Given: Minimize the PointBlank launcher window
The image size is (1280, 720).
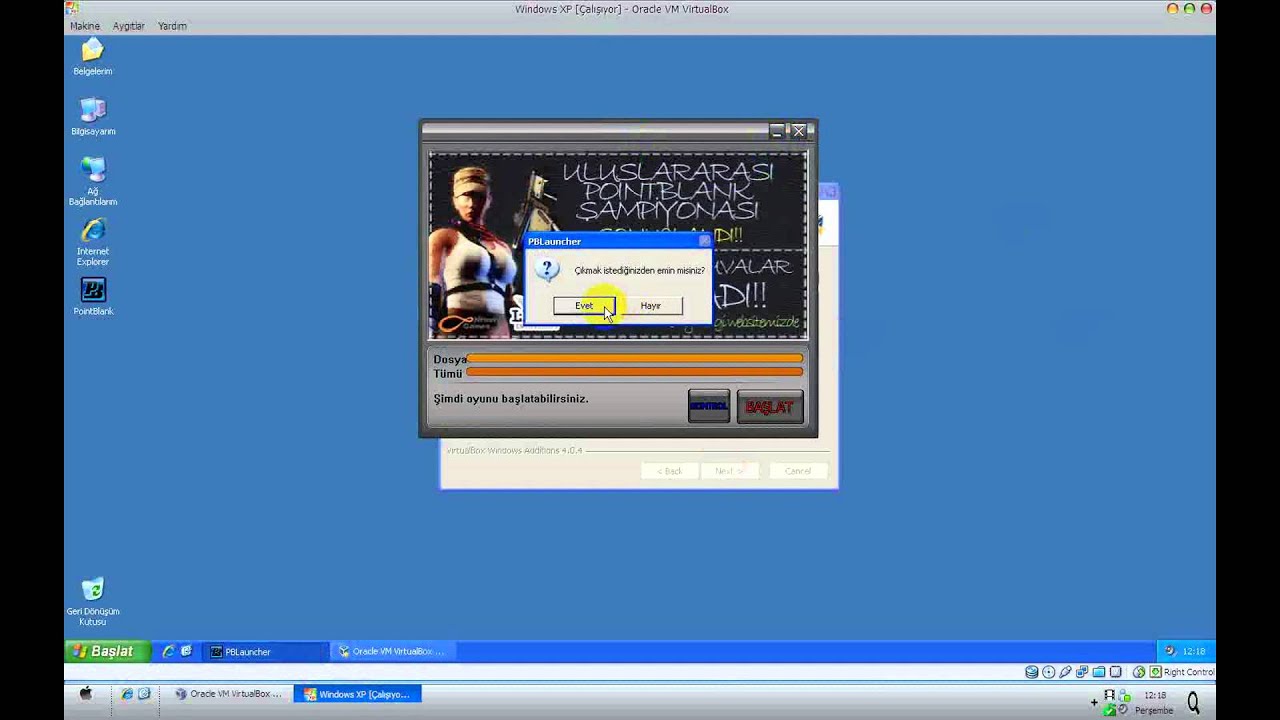Looking at the screenshot, I should tap(777, 130).
